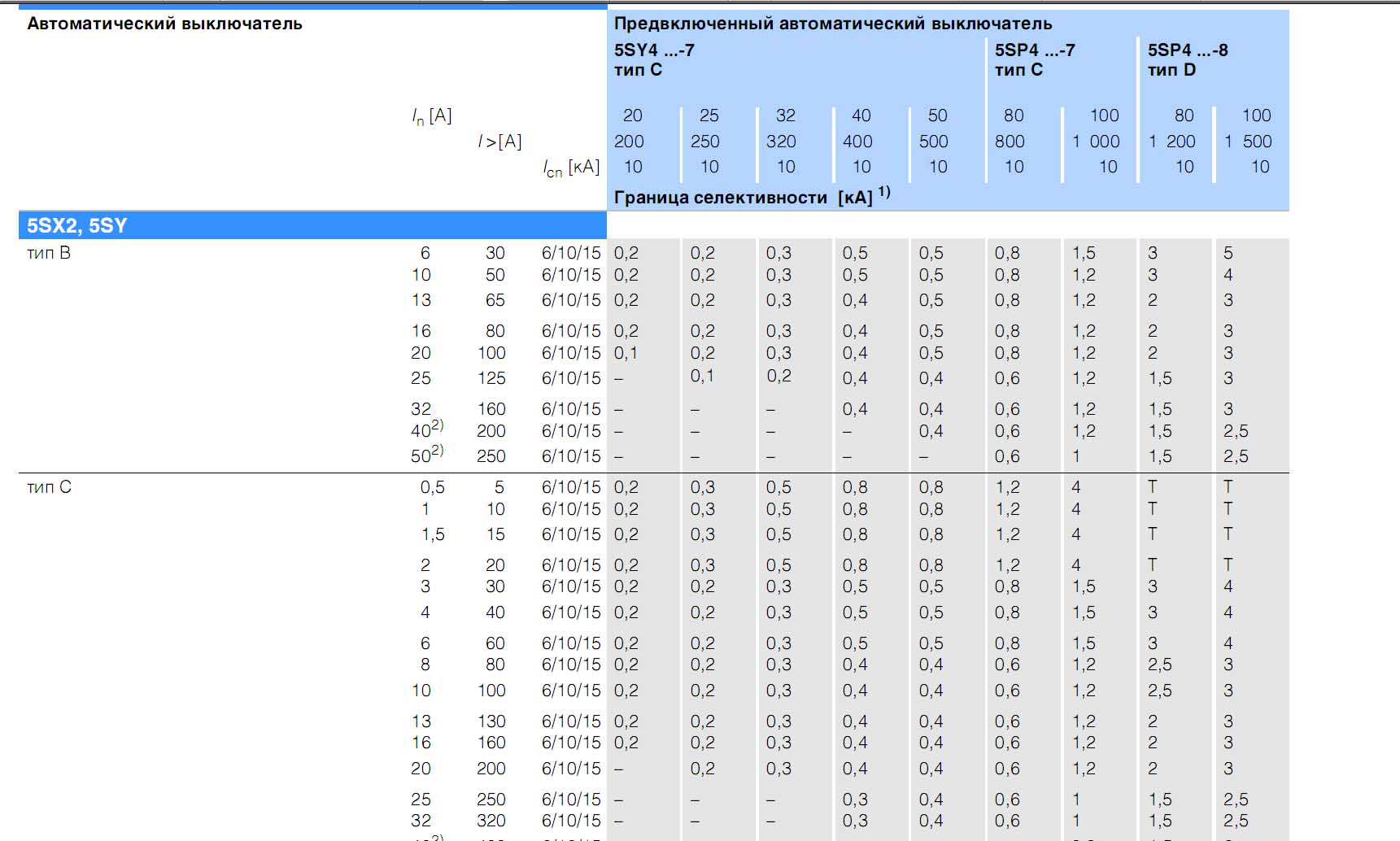The width and height of the screenshot is (1400, 841).
Task: Click the "тип C" row group label below тип B
Action: [x=49, y=487]
